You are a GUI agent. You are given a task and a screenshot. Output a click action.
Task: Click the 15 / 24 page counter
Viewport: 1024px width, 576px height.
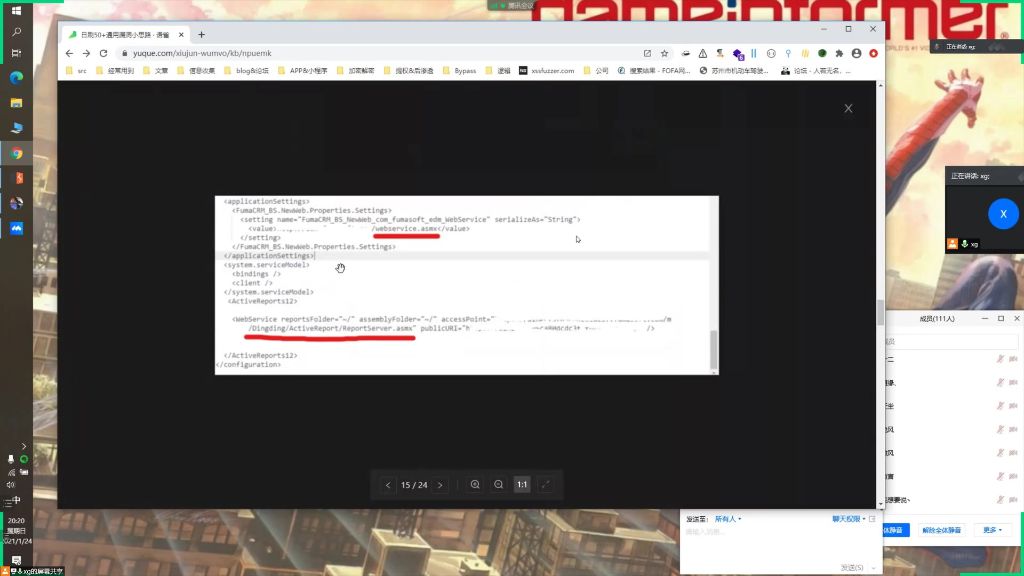(x=414, y=485)
